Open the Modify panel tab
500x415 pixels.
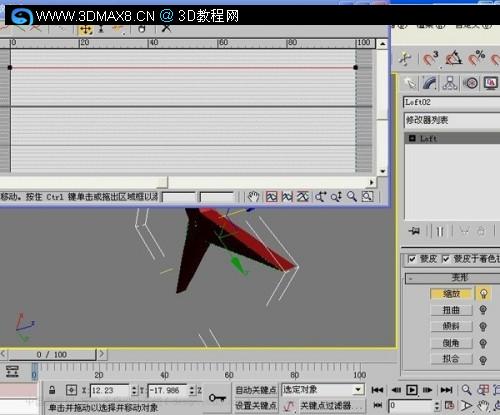click(430, 83)
